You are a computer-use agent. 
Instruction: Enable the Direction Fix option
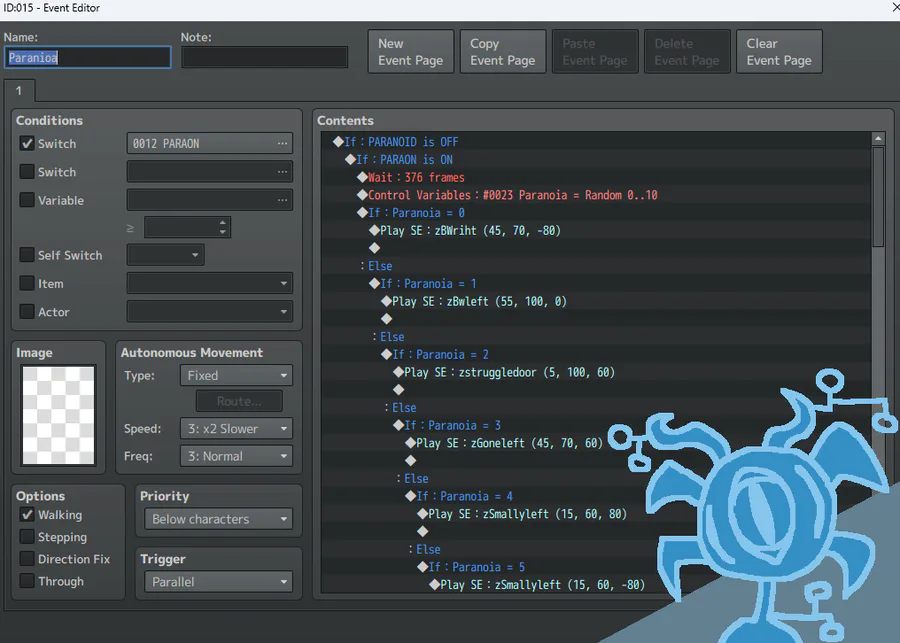pyautogui.click(x=27, y=559)
